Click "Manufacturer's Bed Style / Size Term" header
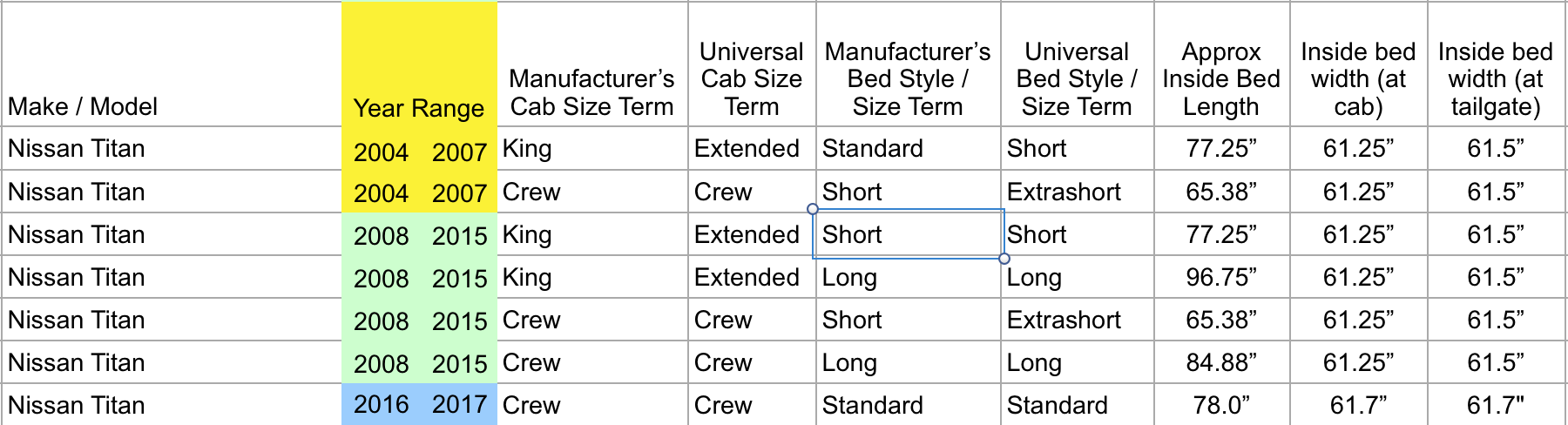Screen dimensions: 1568x425 907,79
